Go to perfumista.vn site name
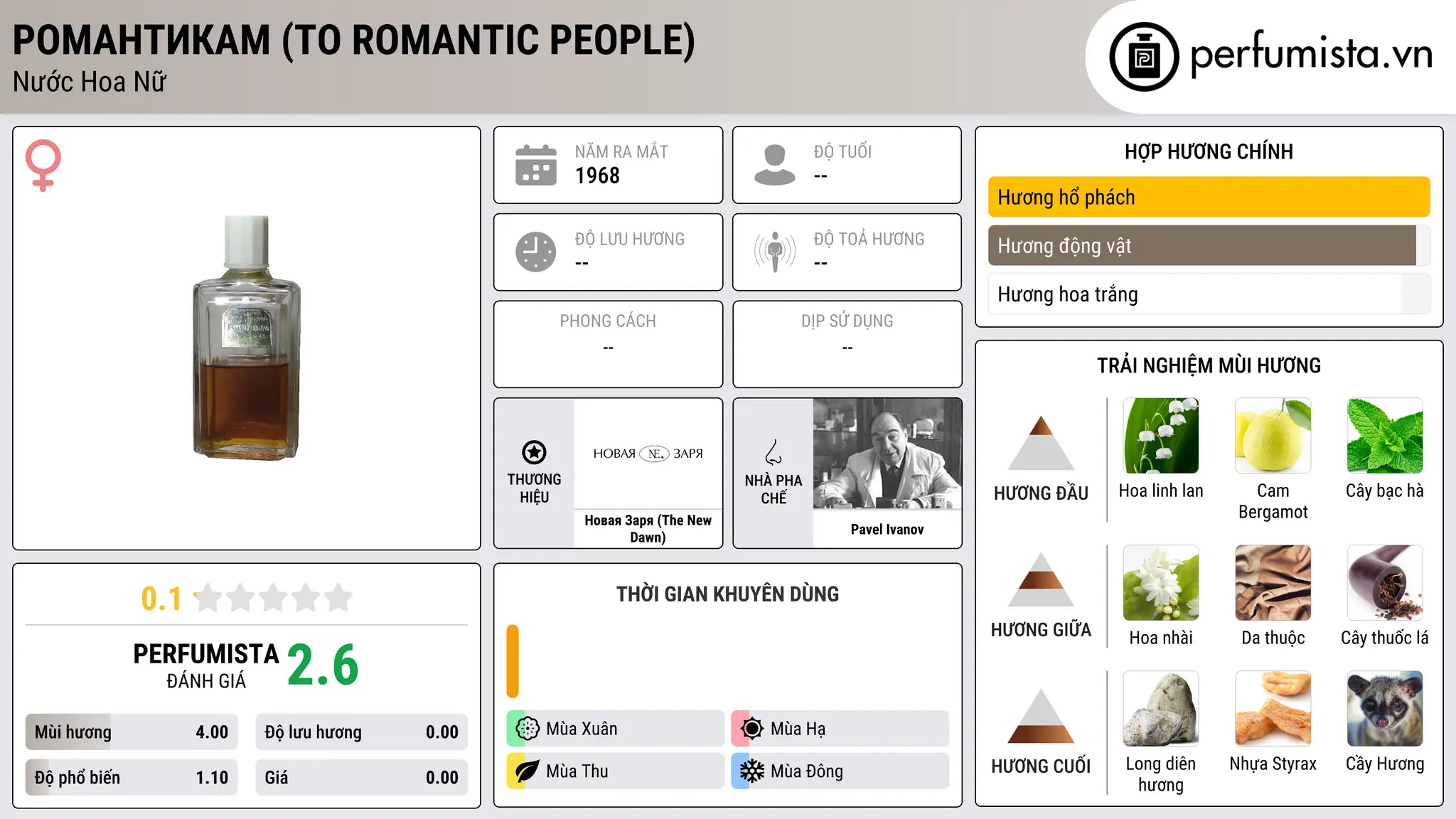1456x819 pixels. 1312,54
